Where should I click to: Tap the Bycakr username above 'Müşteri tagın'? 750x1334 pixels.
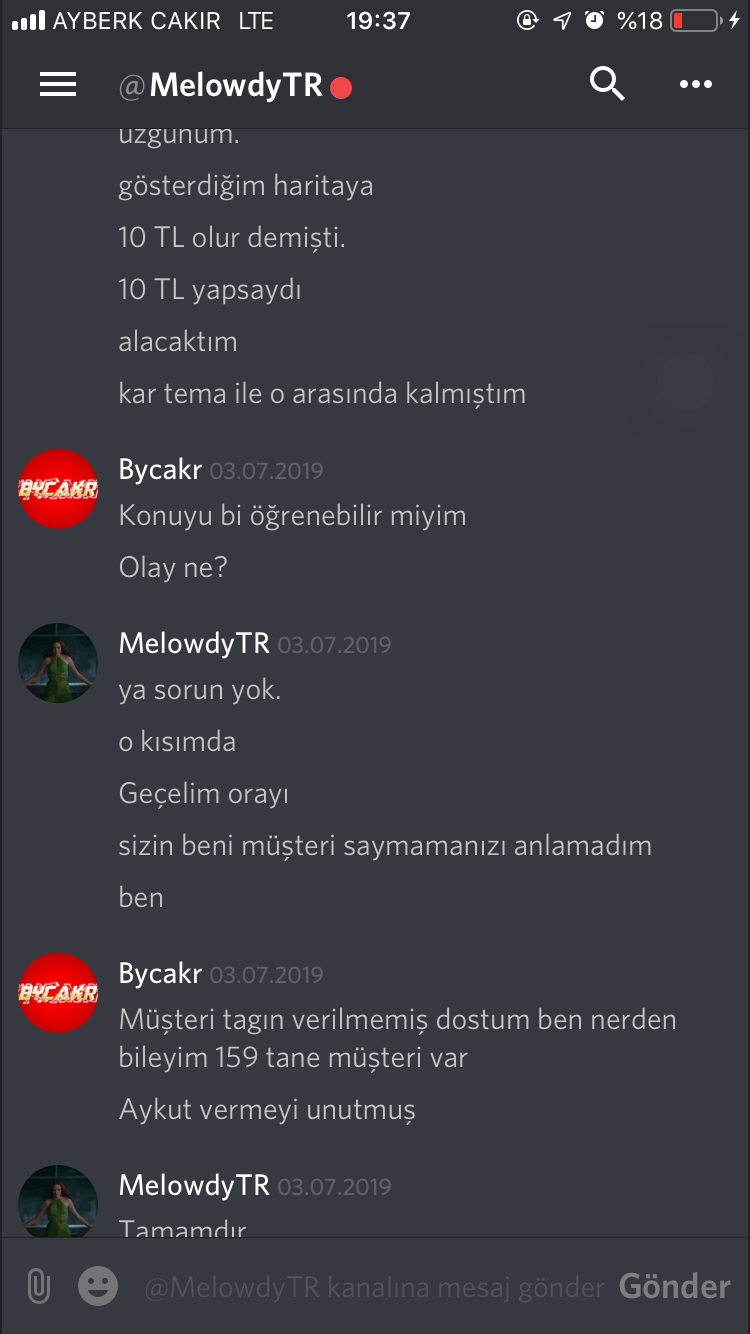click(x=160, y=973)
